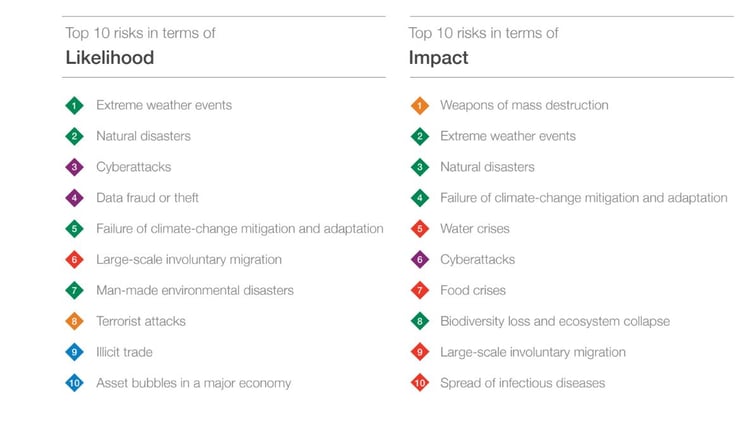Select Natural disasters in the Impact list
The height and width of the screenshot is (421, 750).
click(487, 167)
